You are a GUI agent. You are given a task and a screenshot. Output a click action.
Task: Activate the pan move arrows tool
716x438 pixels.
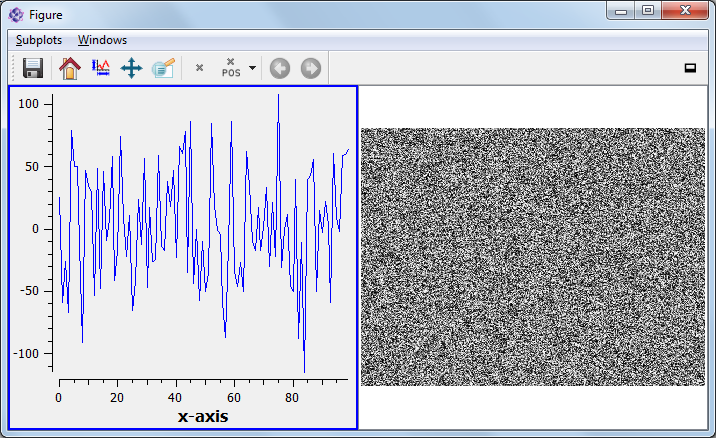[131, 68]
